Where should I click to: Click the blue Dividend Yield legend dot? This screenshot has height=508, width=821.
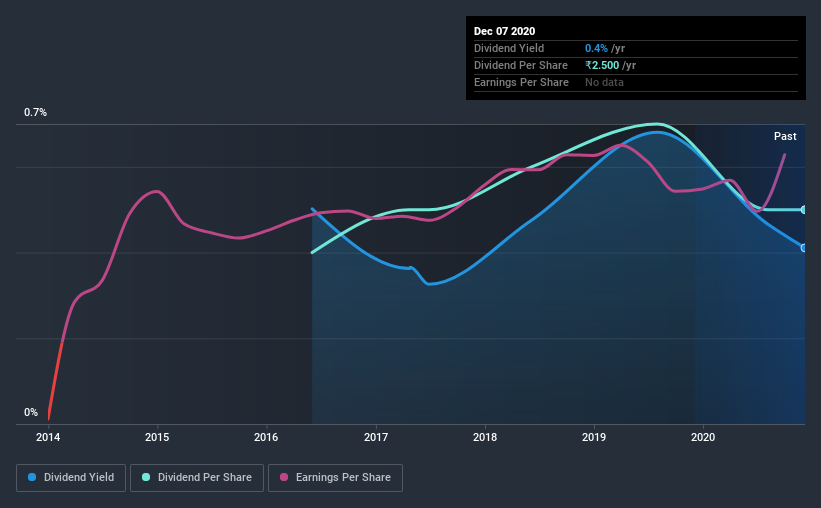32,477
